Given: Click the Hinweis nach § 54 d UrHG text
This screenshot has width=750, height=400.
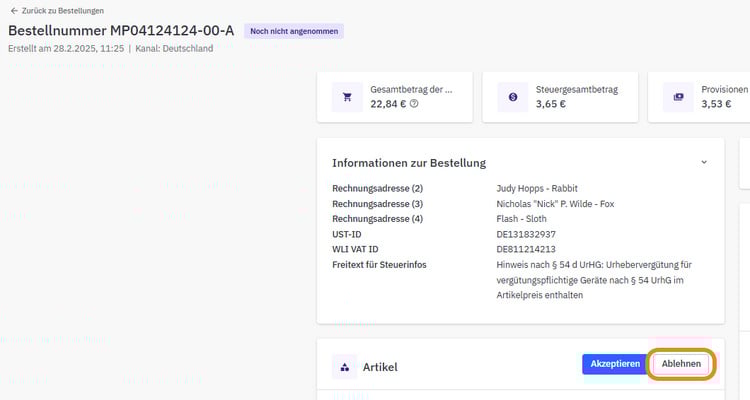Looking at the screenshot, I should pos(594,280).
